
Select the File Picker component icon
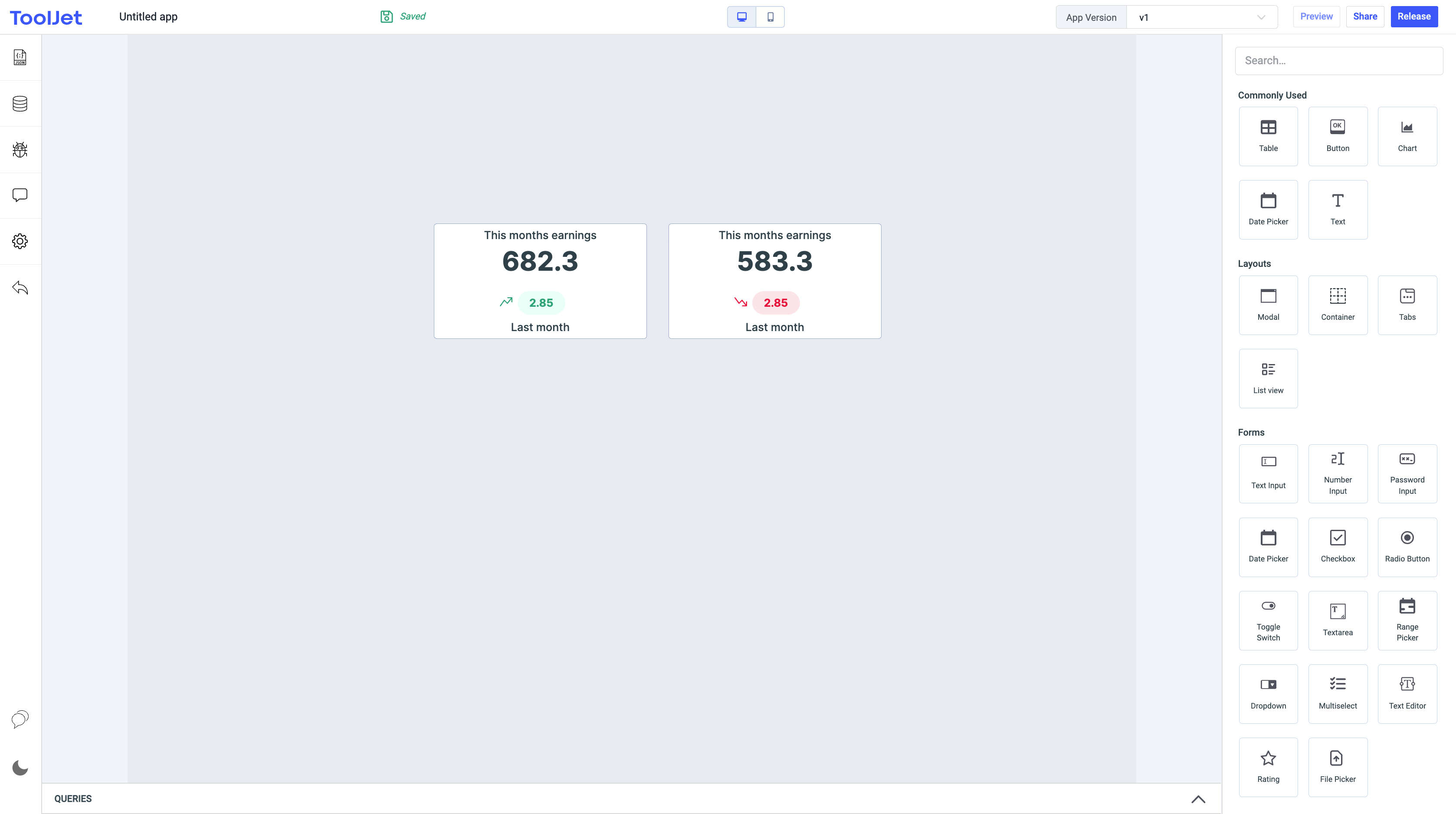(x=1337, y=758)
